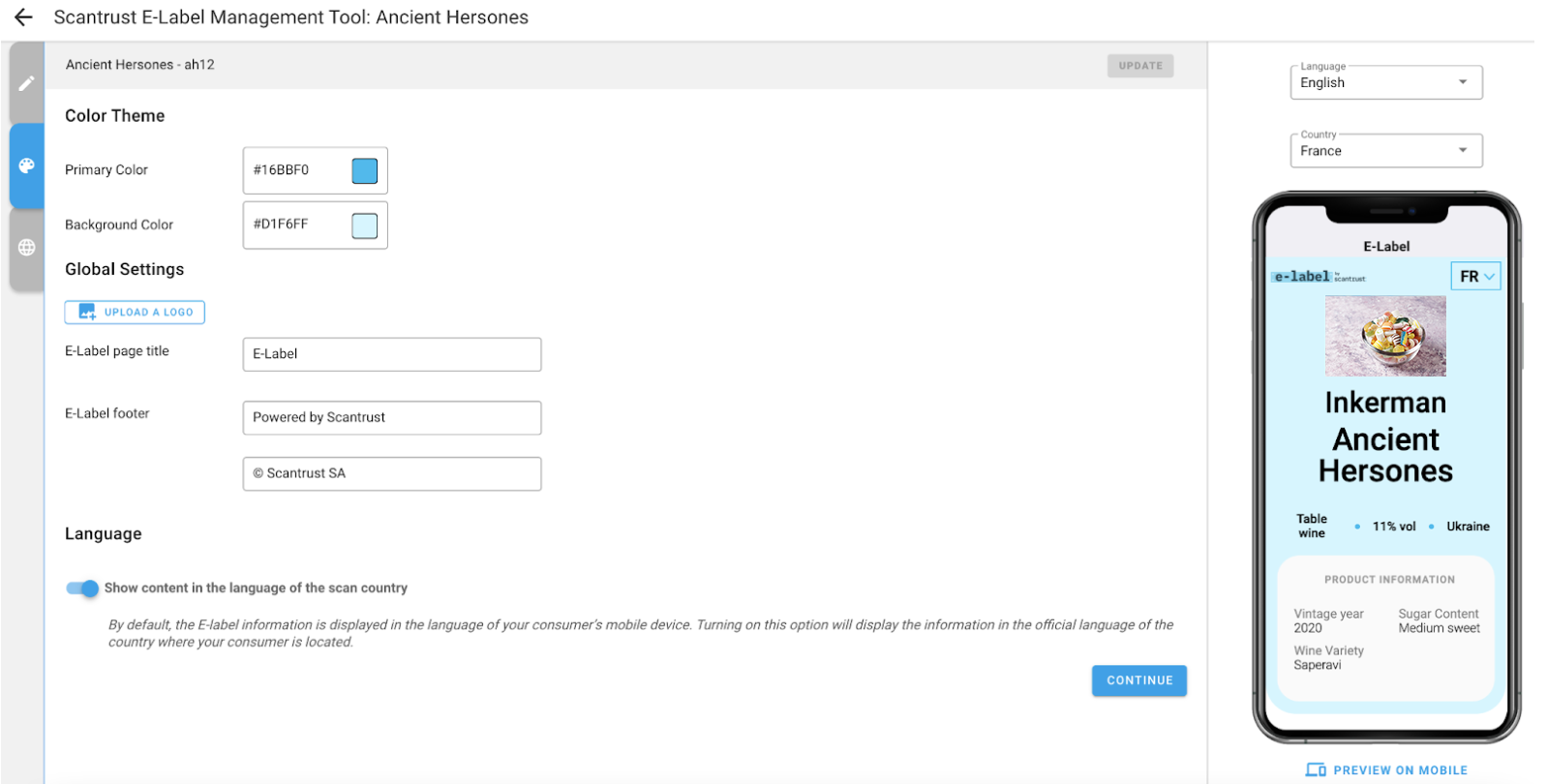
Task: Open the Primary Color blue swatch
Action: (x=365, y=170)
